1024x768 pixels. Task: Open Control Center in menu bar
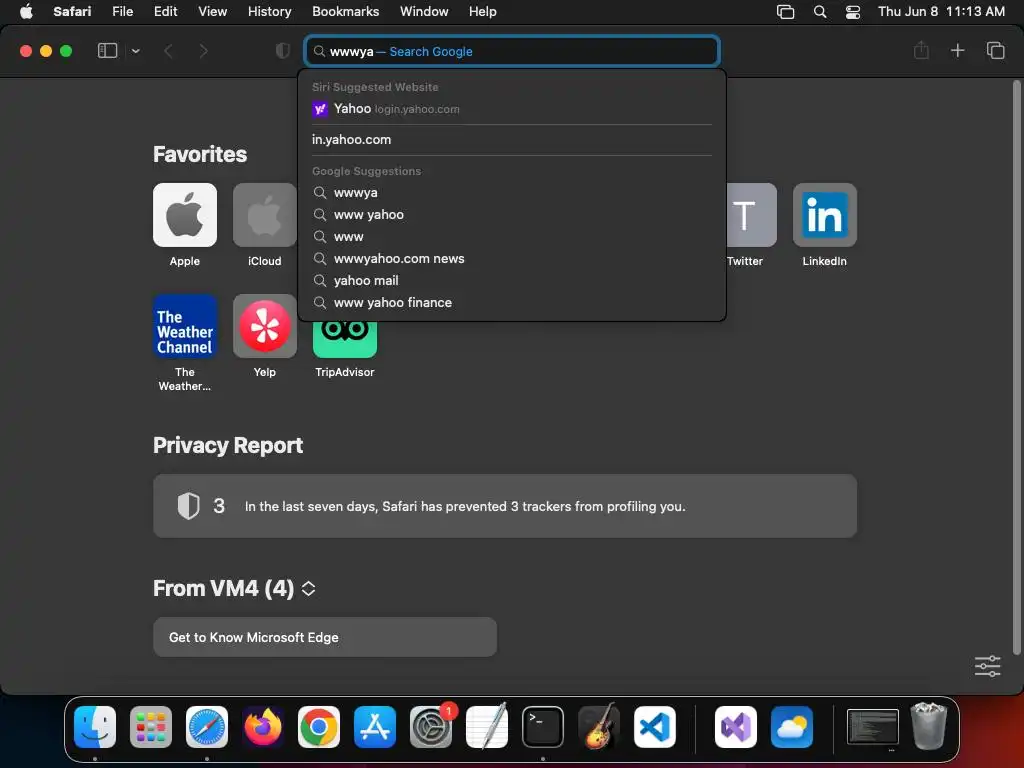coord(852,11)
